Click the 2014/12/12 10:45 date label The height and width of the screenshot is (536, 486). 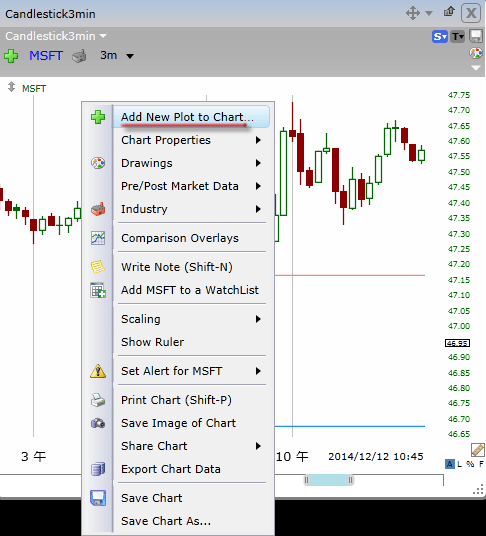point(376,456)
